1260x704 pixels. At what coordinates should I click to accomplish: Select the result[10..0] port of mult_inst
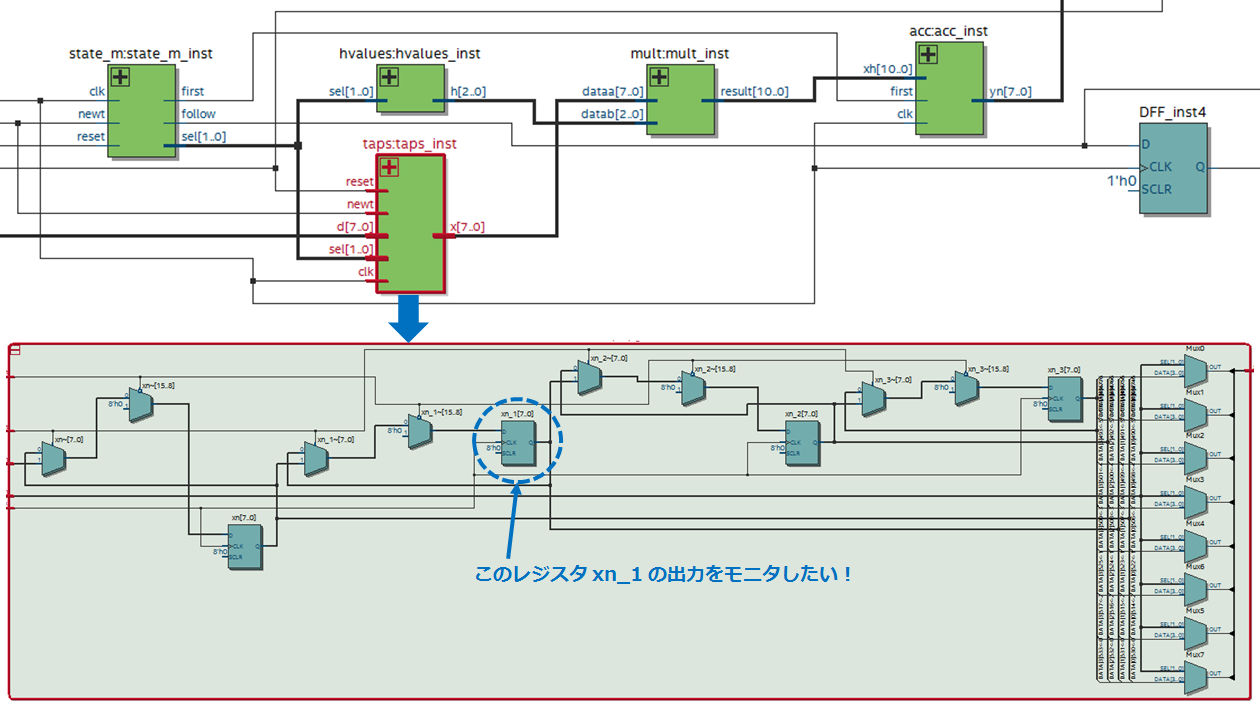point(753,92)
